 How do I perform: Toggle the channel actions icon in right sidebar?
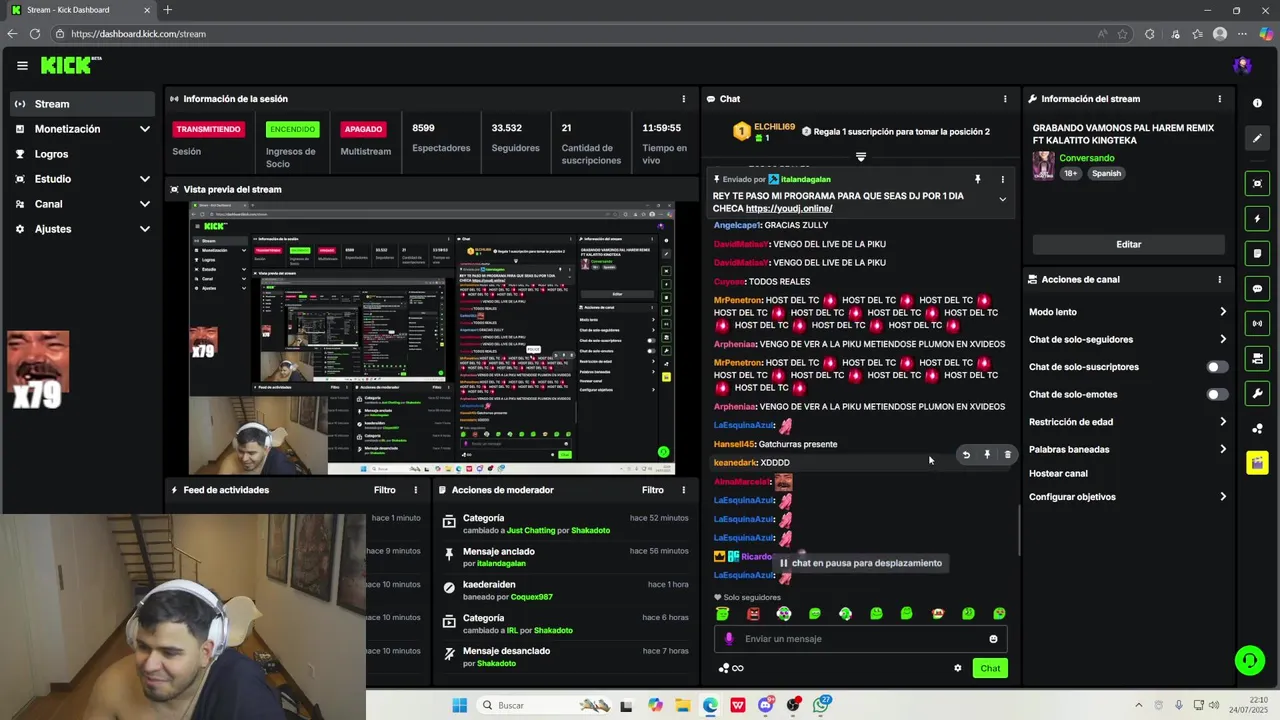(1257, 358)
